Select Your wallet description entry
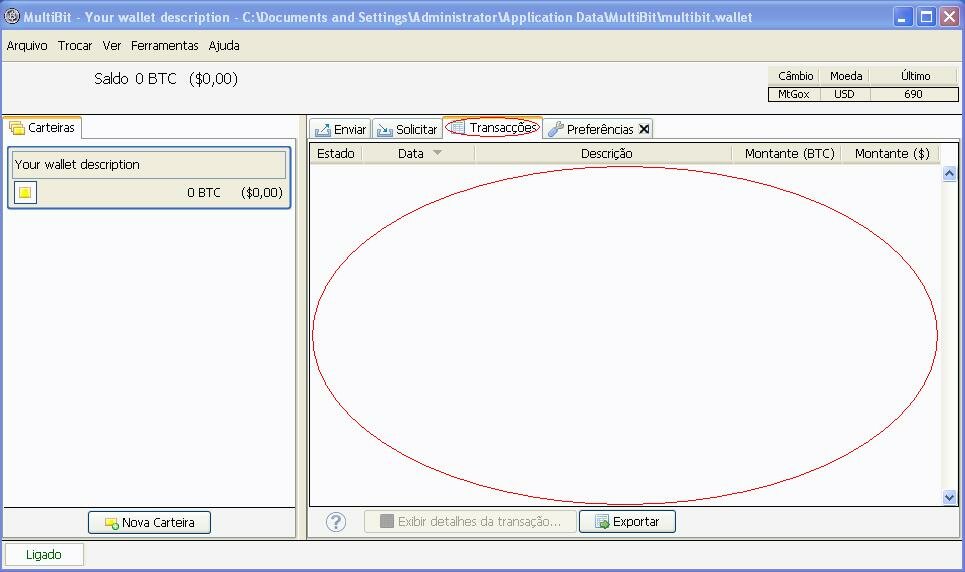The image size is (965, 572). pyautogui.click(x=149, y=164)
